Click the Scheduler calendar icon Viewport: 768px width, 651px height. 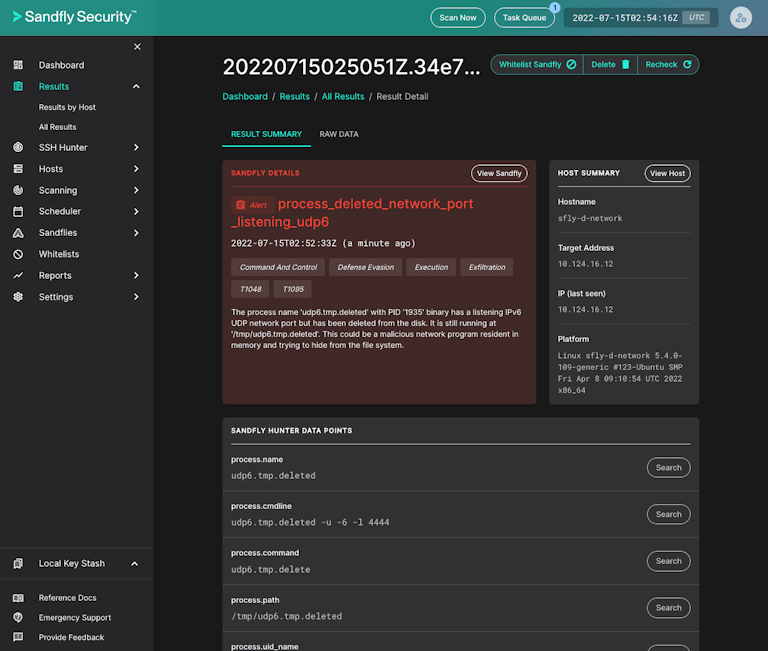pyautogui.click(x=18, y=211)
